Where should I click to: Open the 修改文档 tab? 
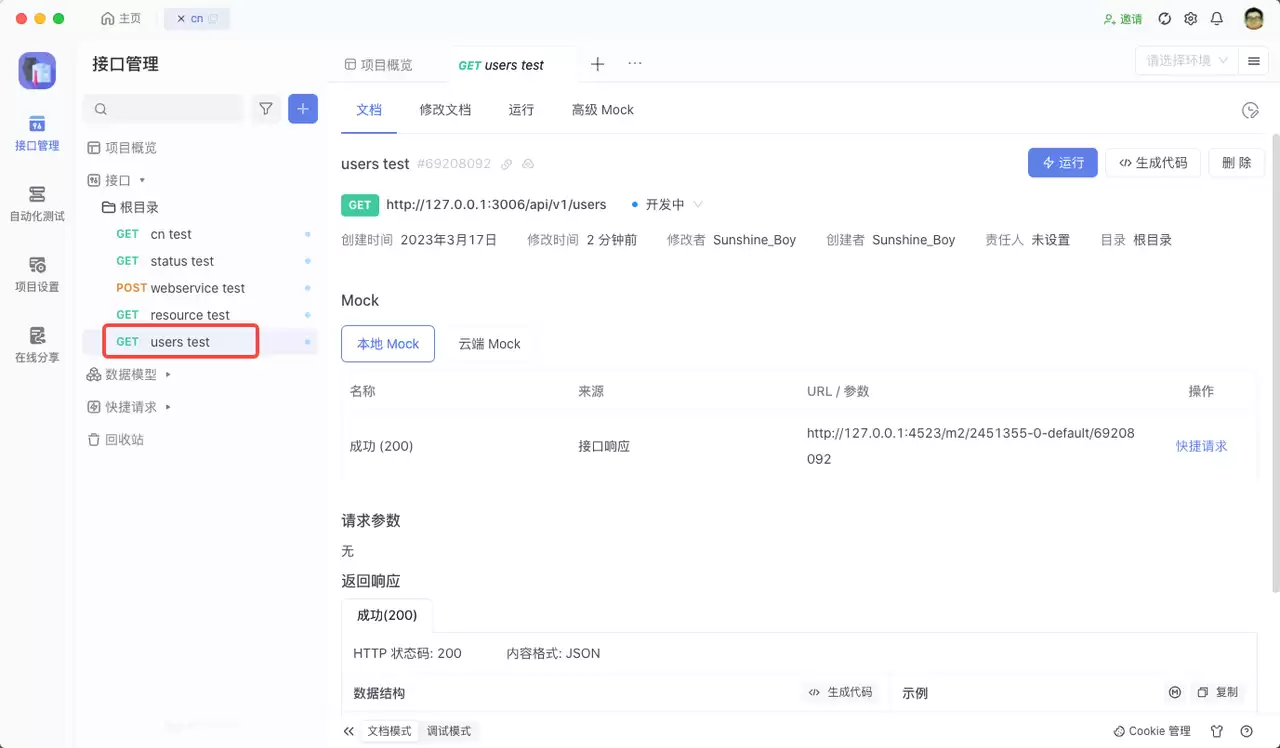tap(445, 110)
